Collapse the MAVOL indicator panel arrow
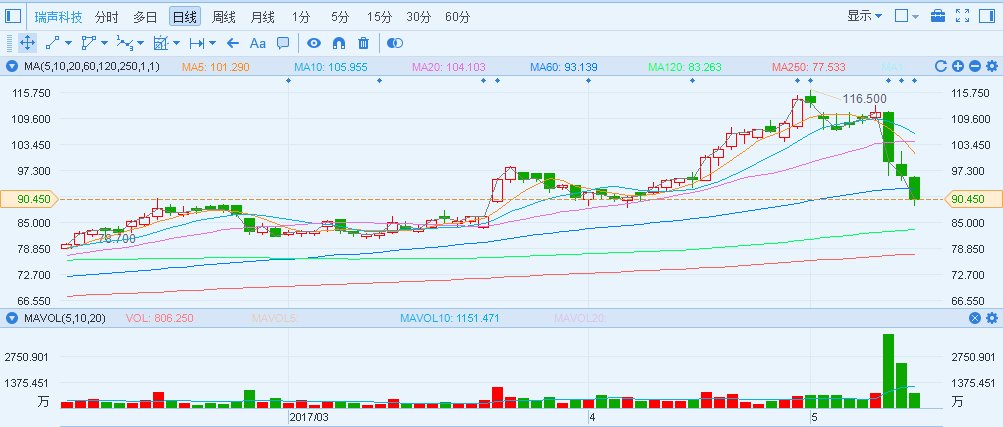 click(12, 318)
